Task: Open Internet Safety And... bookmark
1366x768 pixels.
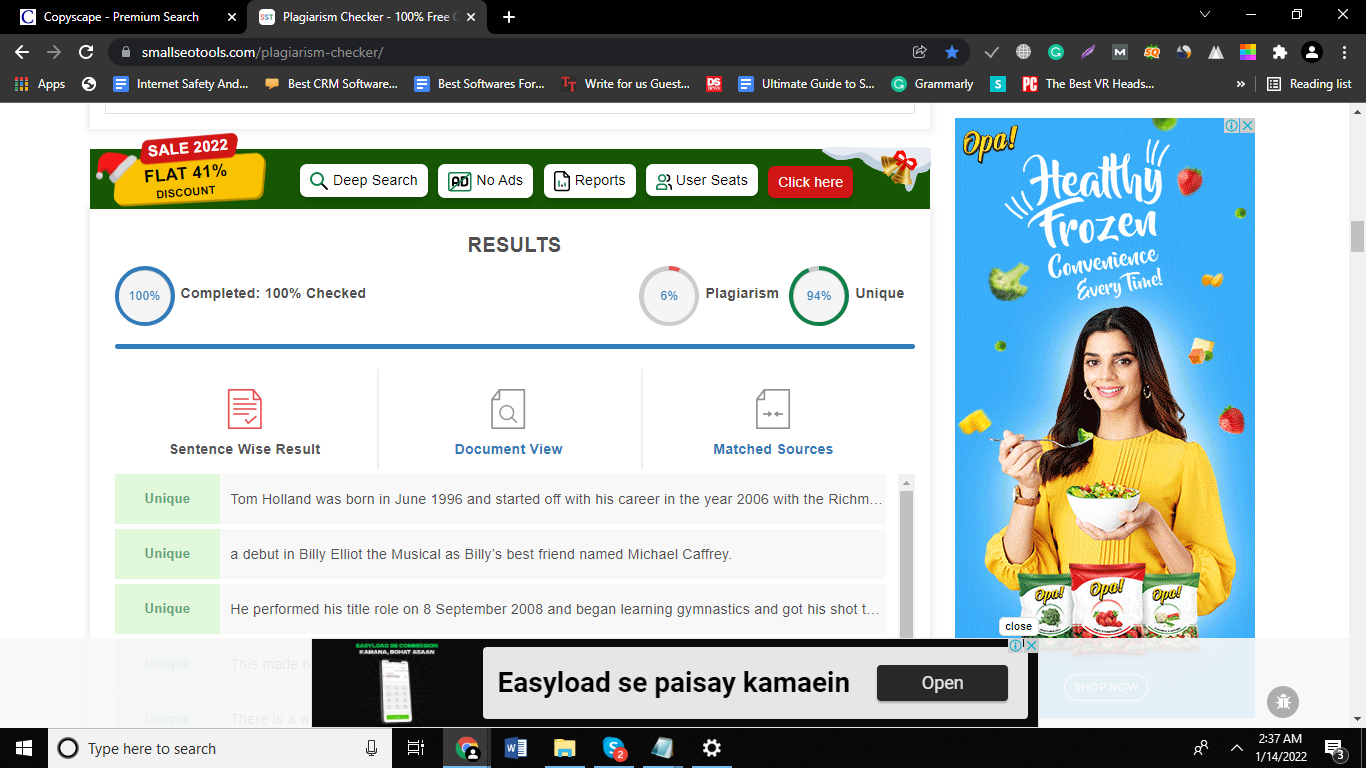Action: coord(180,84)
